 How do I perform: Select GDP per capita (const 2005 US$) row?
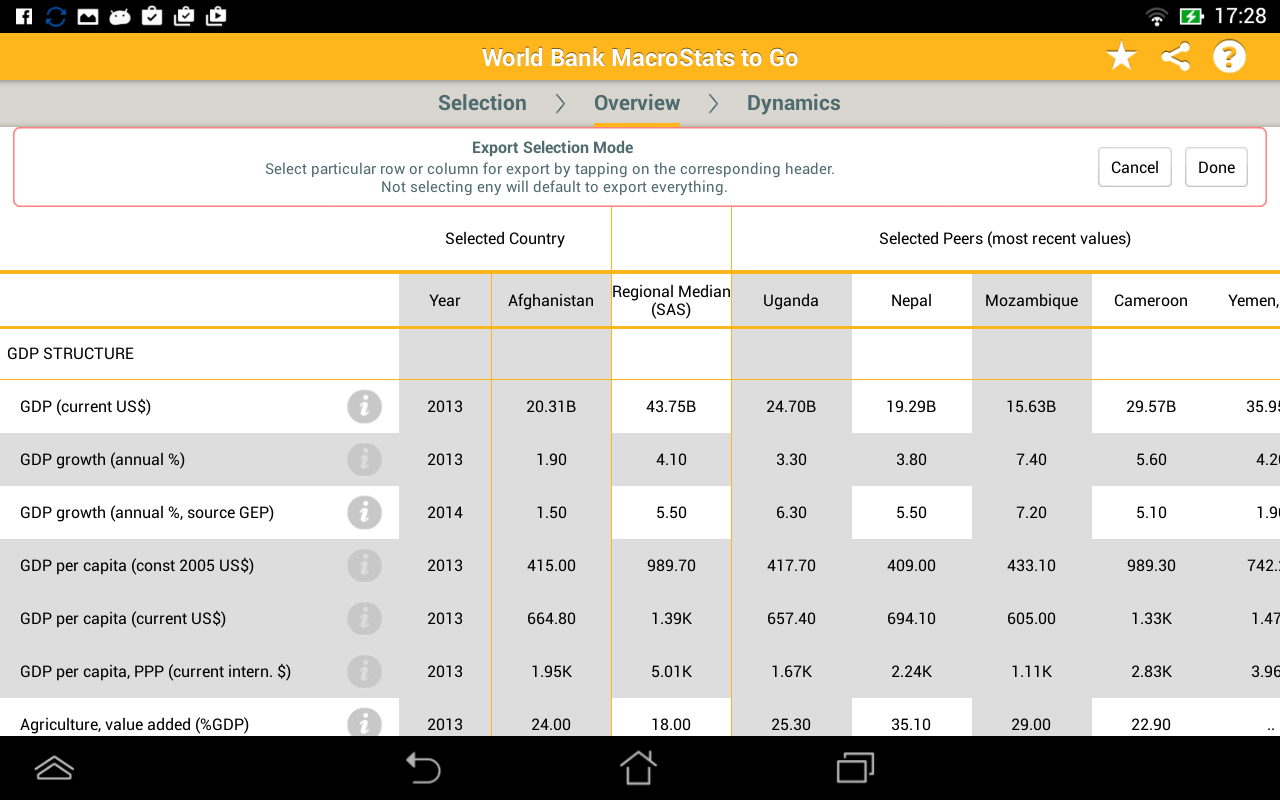pyautogui.click(x=199, y=565)
